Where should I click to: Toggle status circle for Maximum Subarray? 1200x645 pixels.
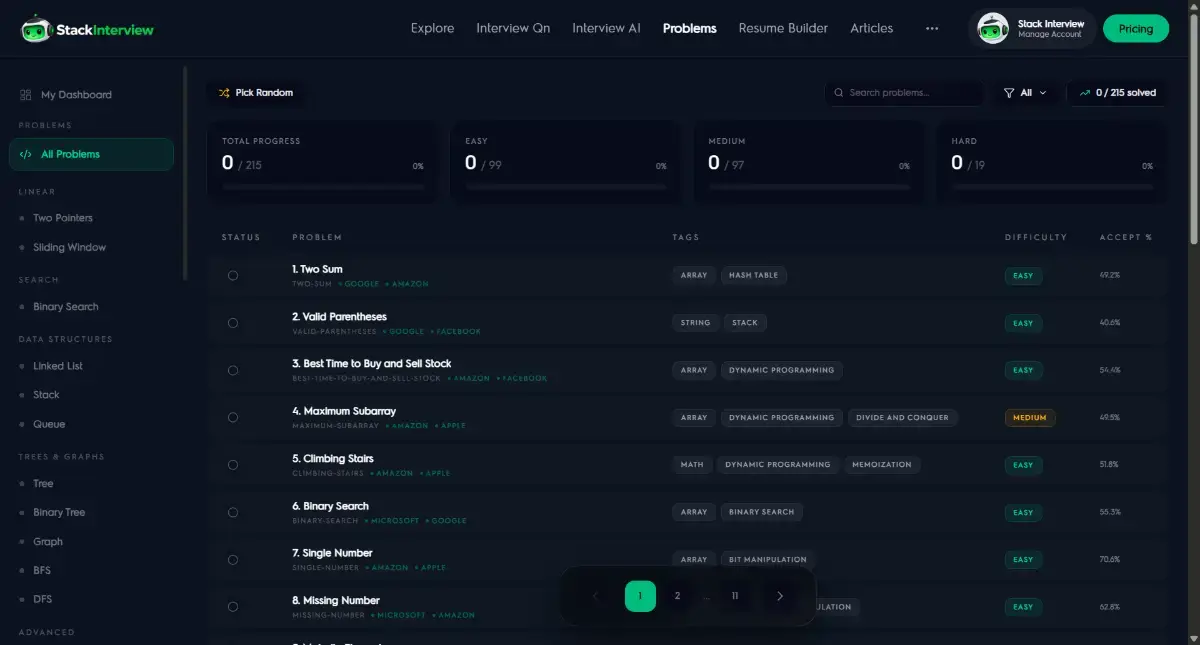coord(233,418)
